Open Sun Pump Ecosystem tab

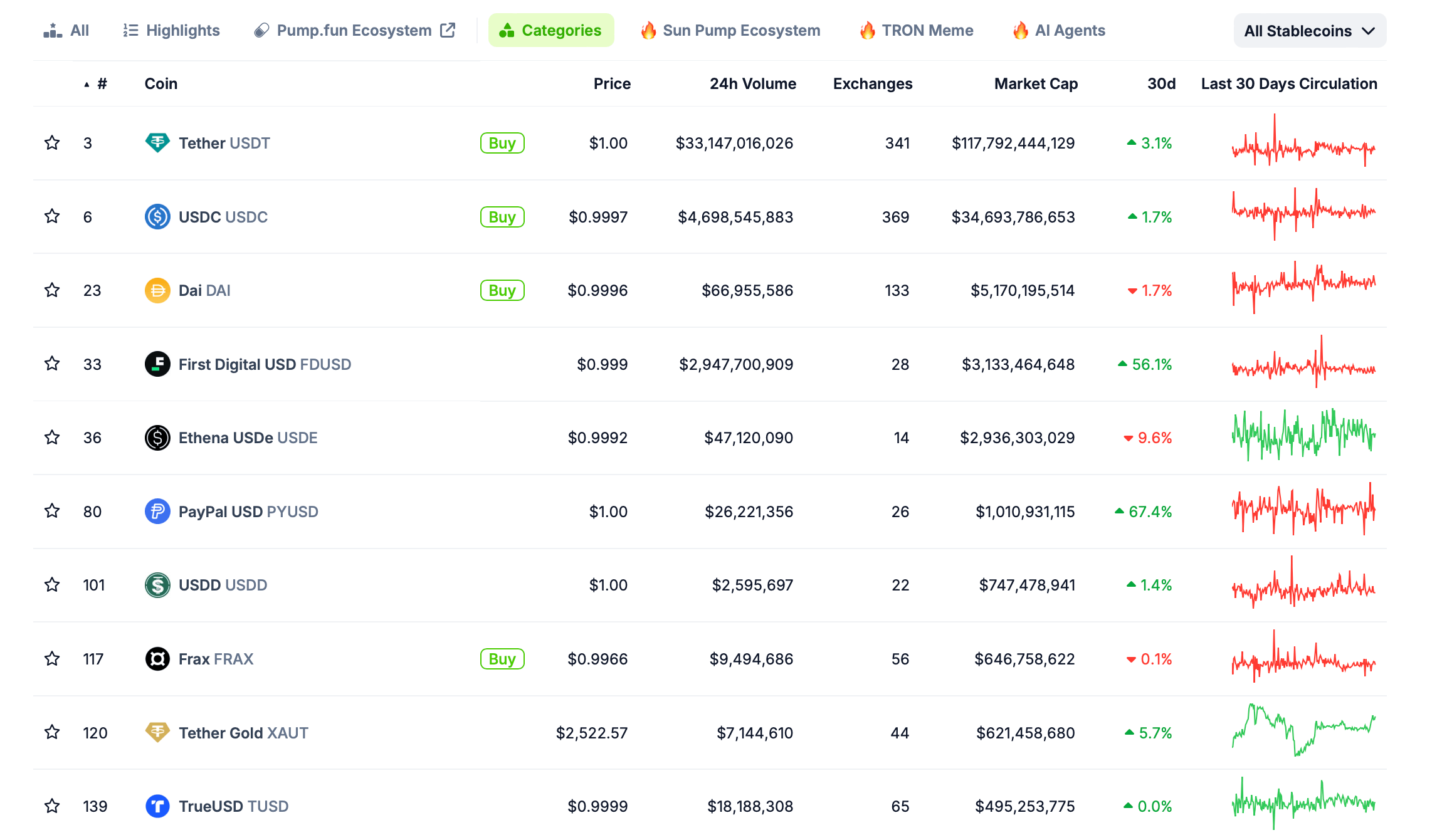click(730, 30)
